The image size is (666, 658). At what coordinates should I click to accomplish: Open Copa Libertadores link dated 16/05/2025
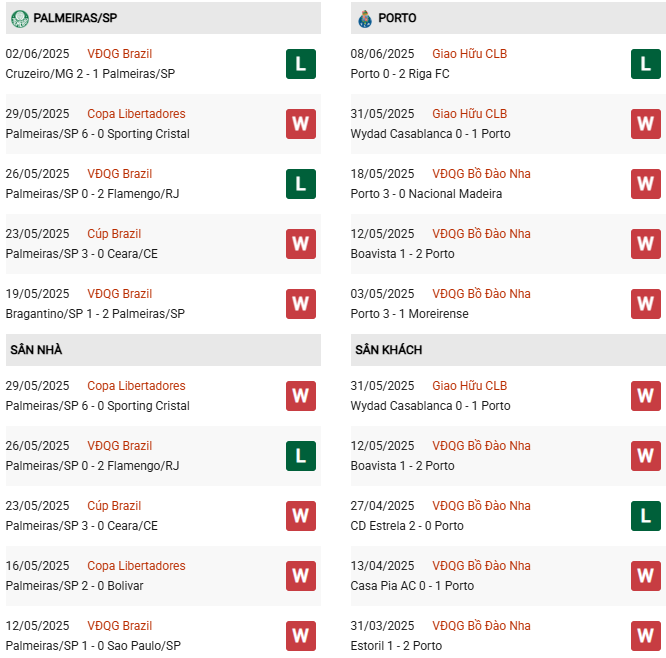pos(136,566)
